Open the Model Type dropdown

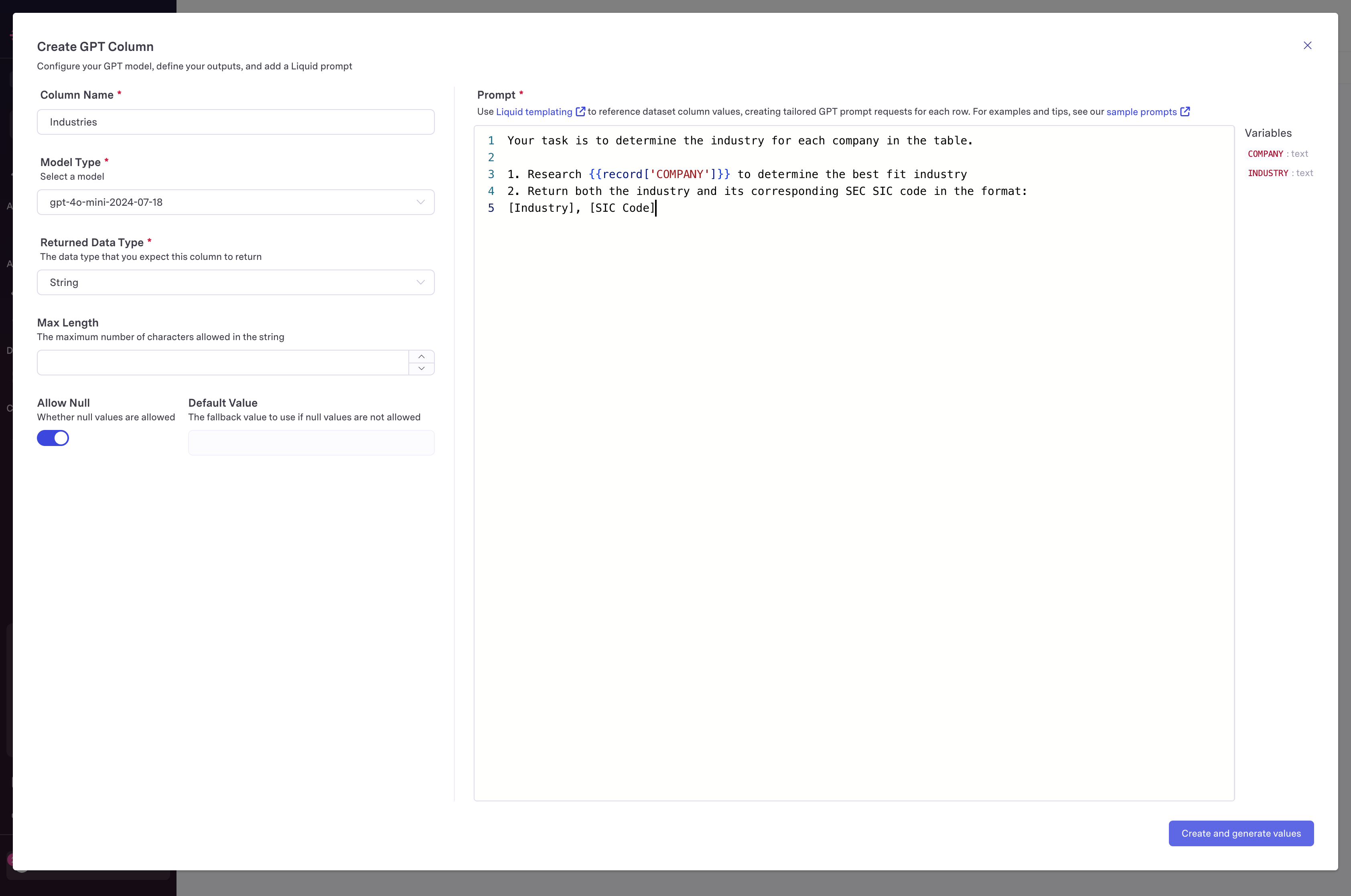click(235, 202)
